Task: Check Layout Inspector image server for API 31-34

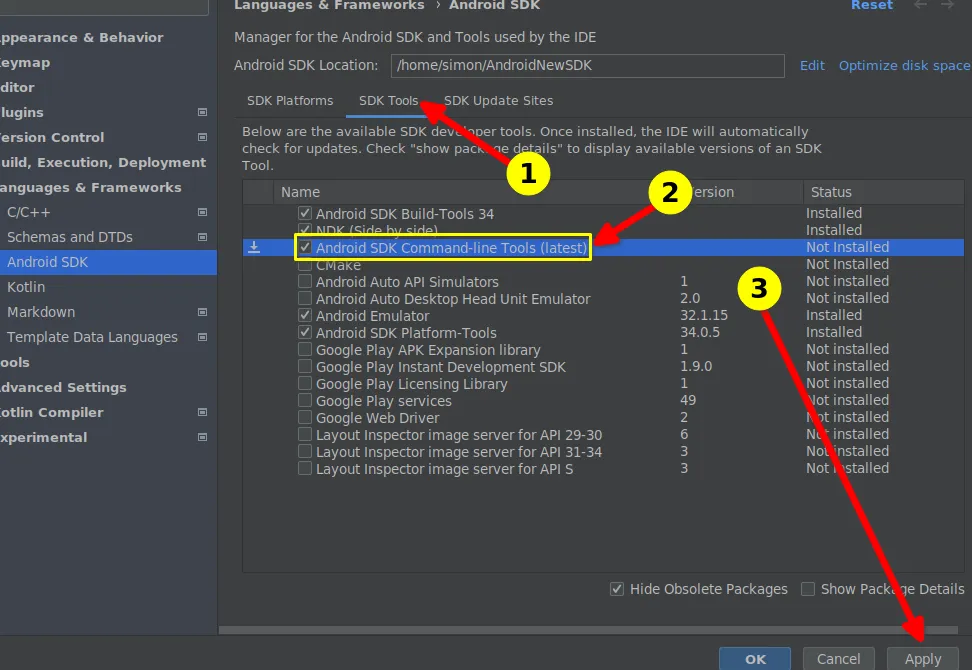Action: (x=304, y=451)
